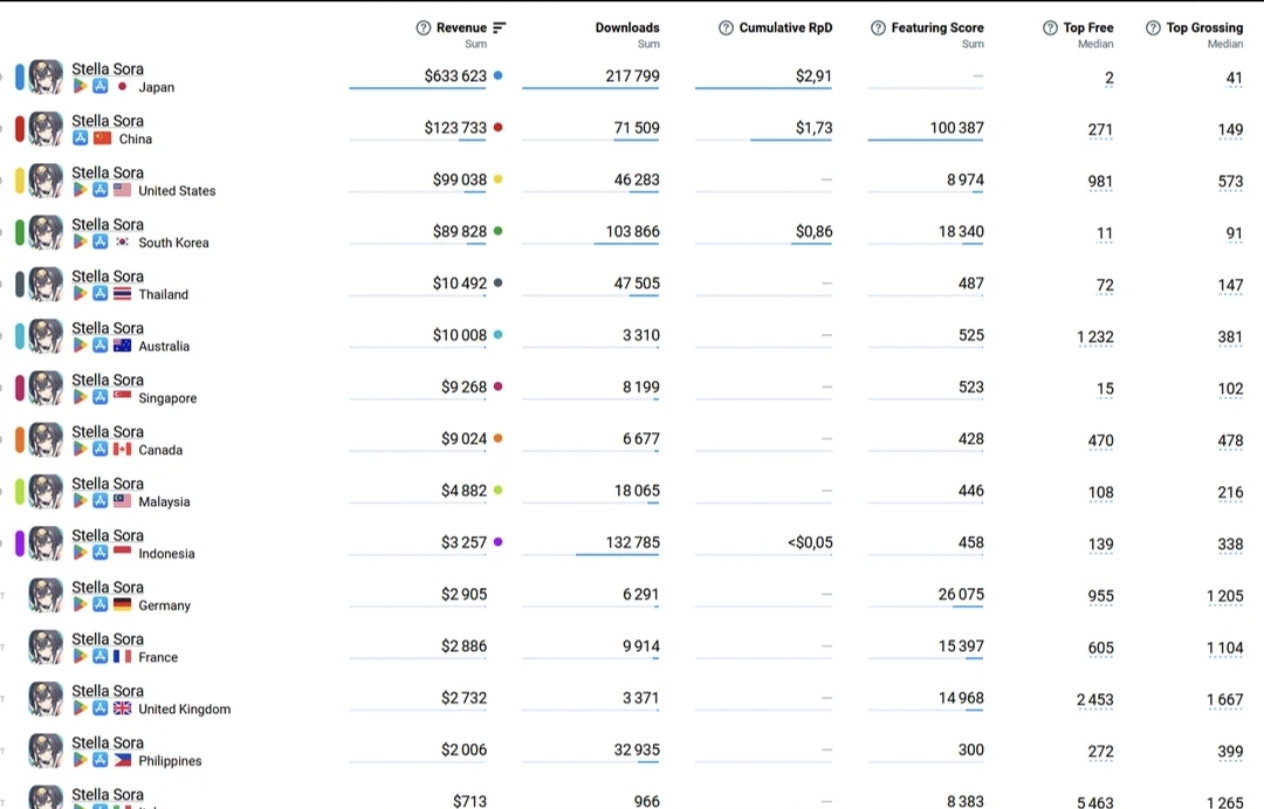Click Stella Sora app icon in Japan row

pyautogui.click(x=45, y=77)
